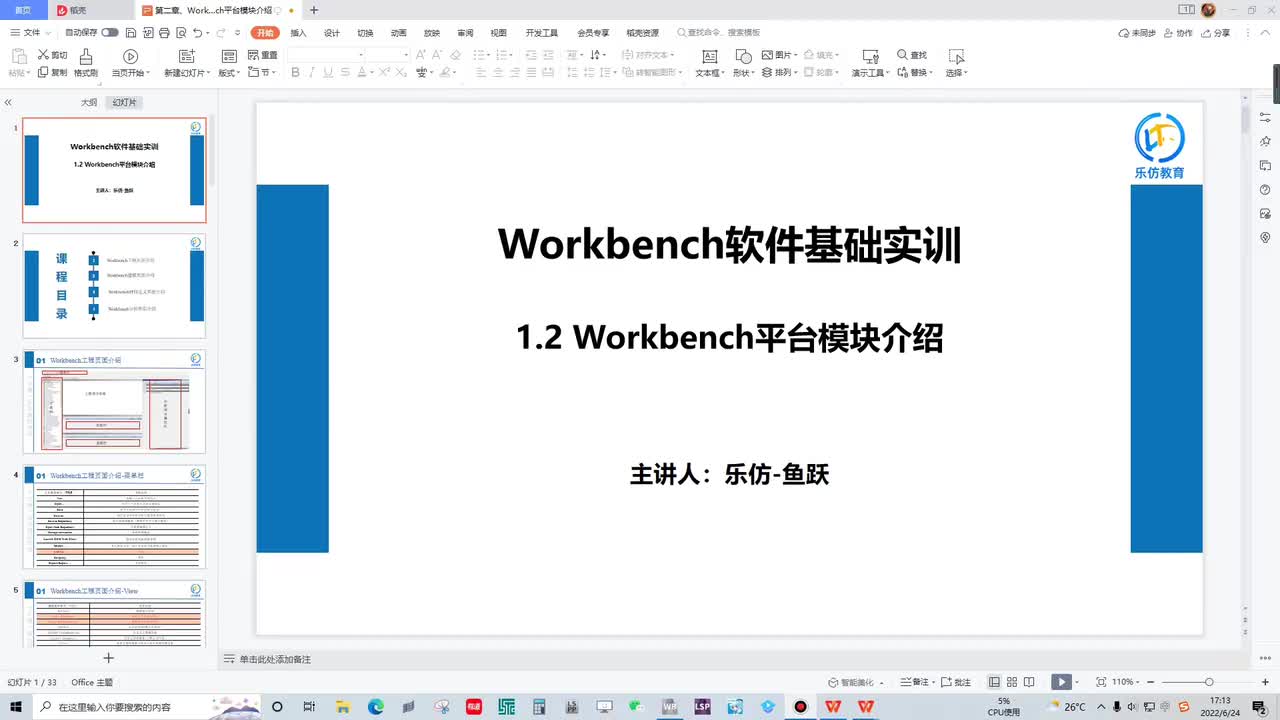Click Smart Beautify (智能美化) in status bar

856,682
